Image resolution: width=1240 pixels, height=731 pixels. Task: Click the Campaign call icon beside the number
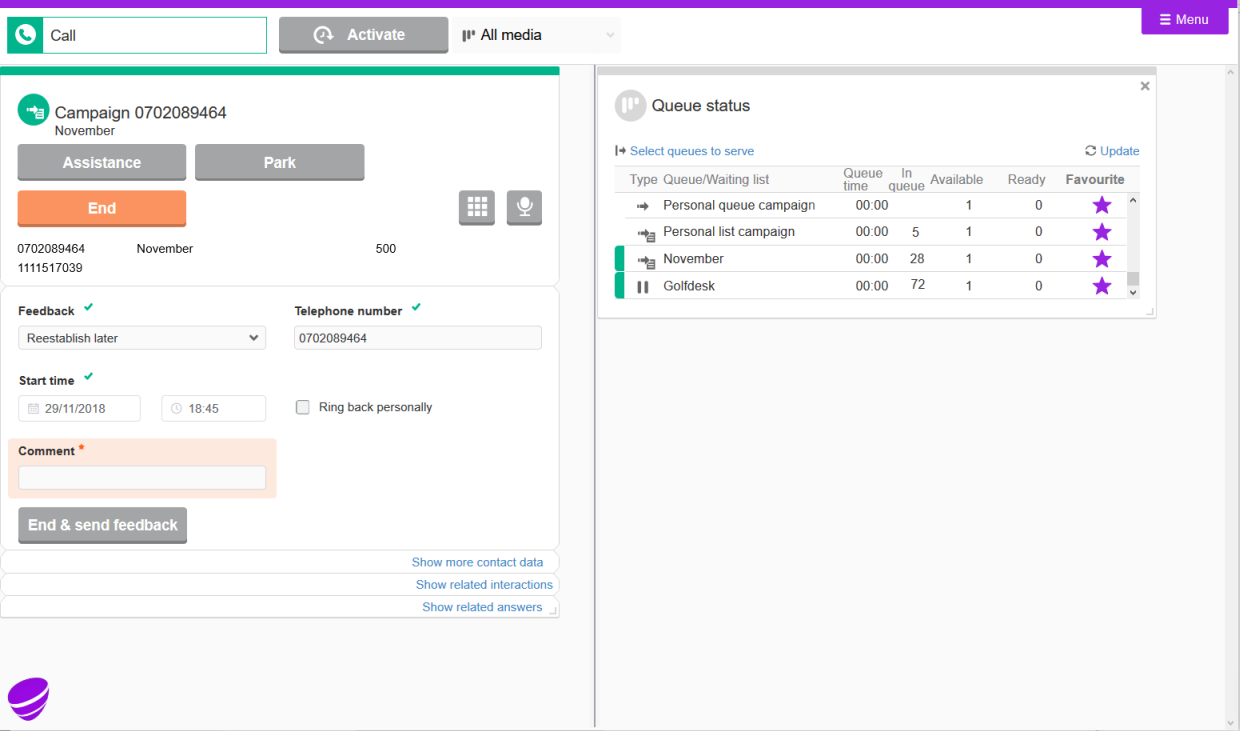coord(34,110)
